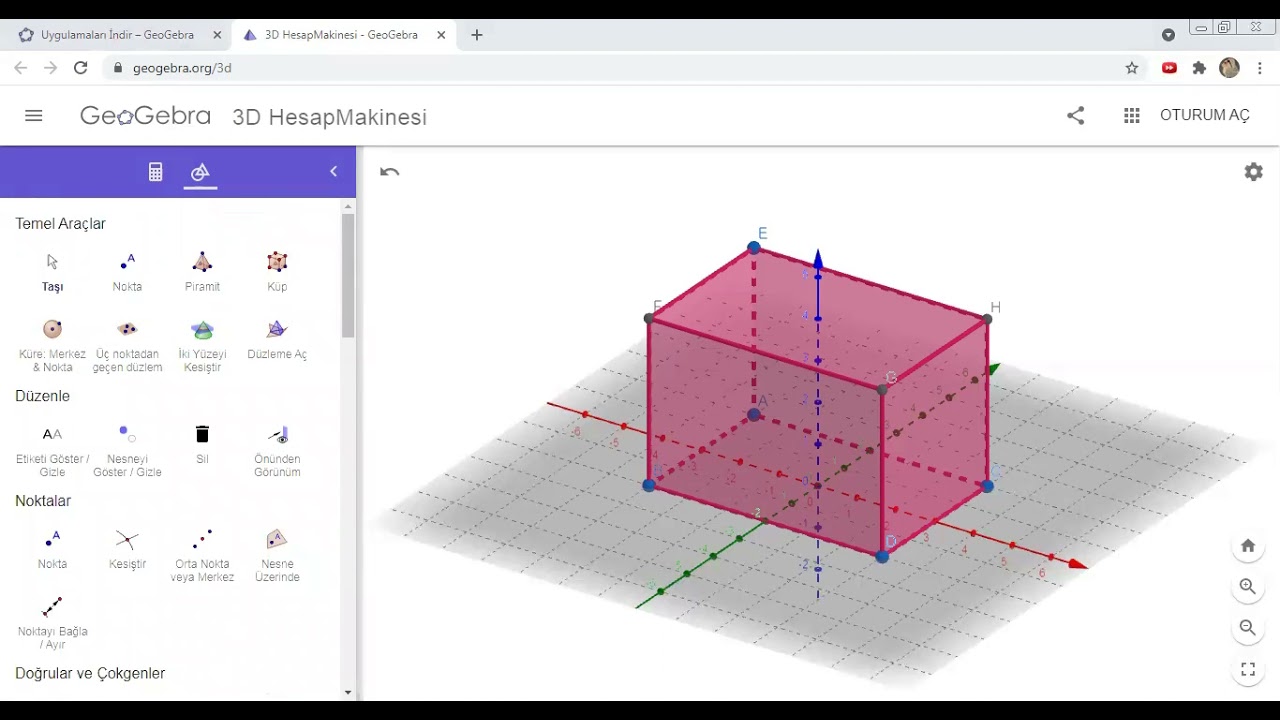The width and height of the screenshot is (1280, 720).
Task: Select the Kesiştir tool
Action: [x=127, y=550]
